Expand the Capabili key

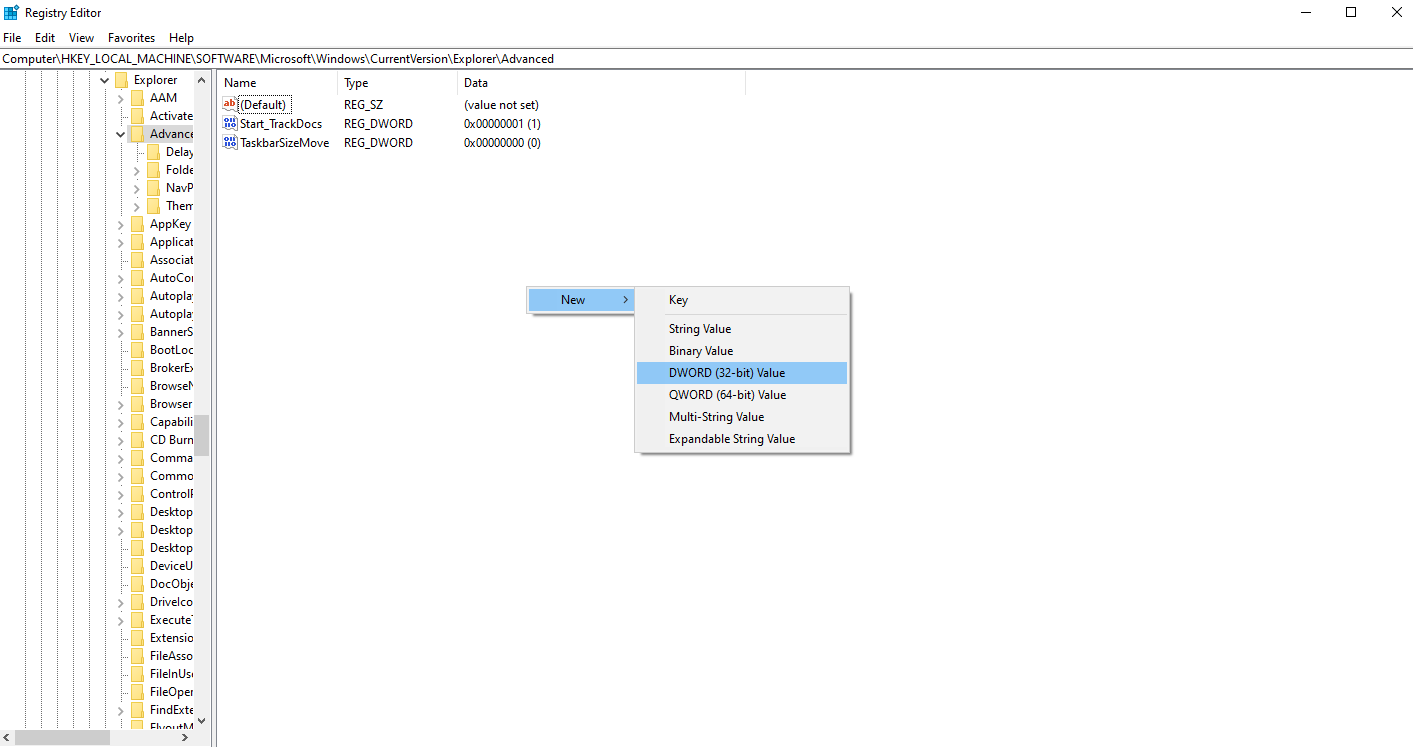(x=121, y=422)
